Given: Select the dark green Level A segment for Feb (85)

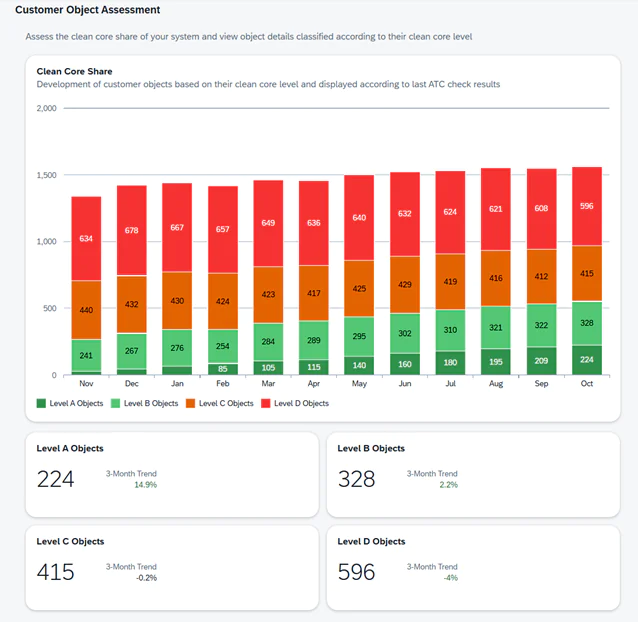Looking at the screenshot, I should (x=223, y=368).
